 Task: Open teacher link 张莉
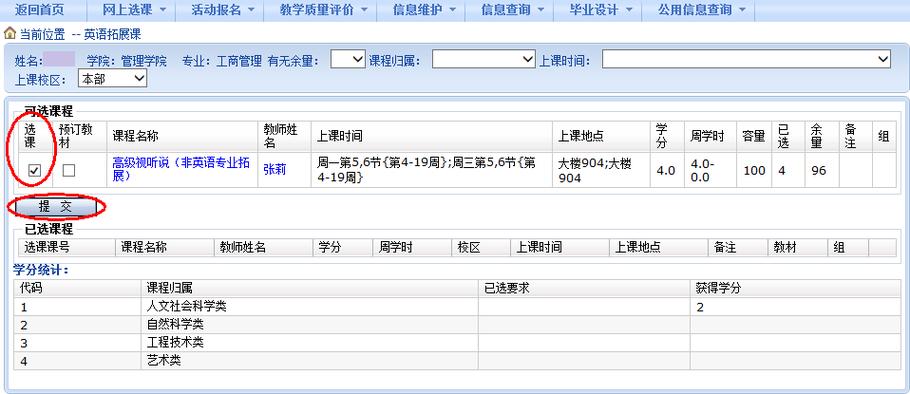click(275, 170)
